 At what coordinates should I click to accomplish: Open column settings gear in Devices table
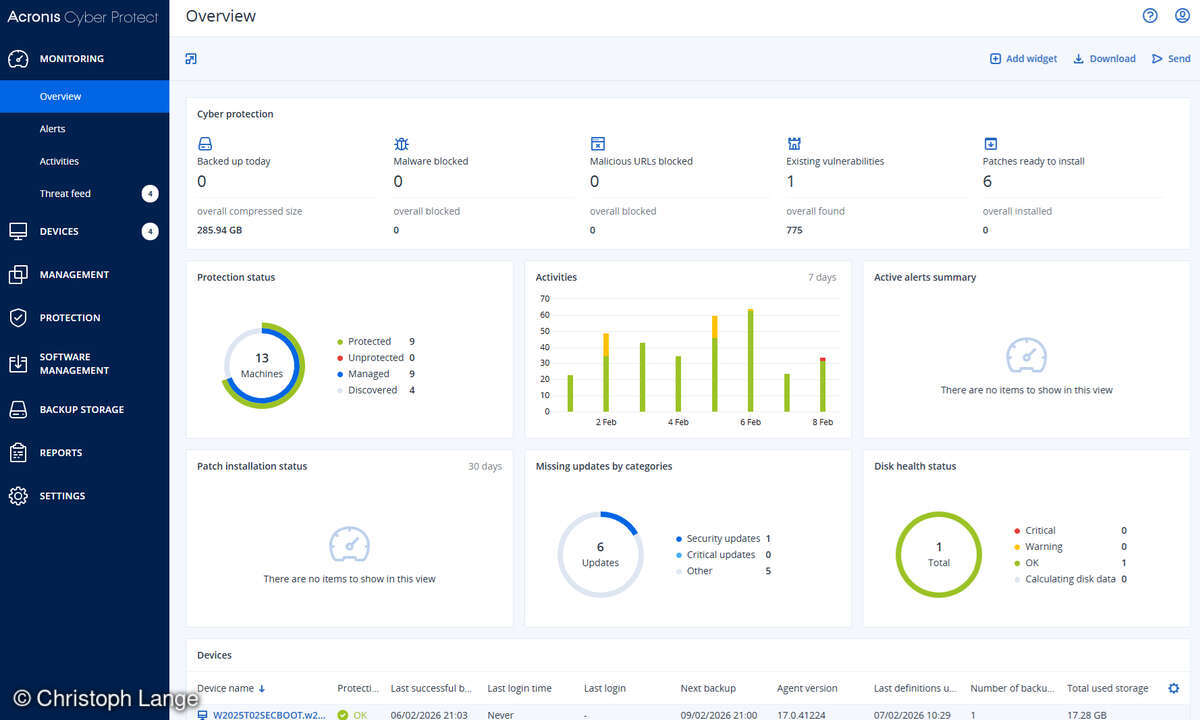point(1173,688)
